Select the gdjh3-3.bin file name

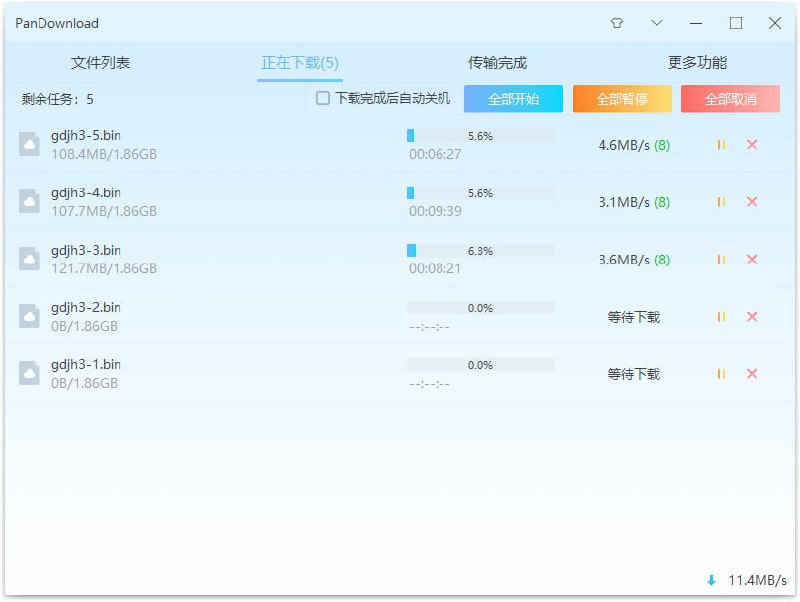coord(86,250)
